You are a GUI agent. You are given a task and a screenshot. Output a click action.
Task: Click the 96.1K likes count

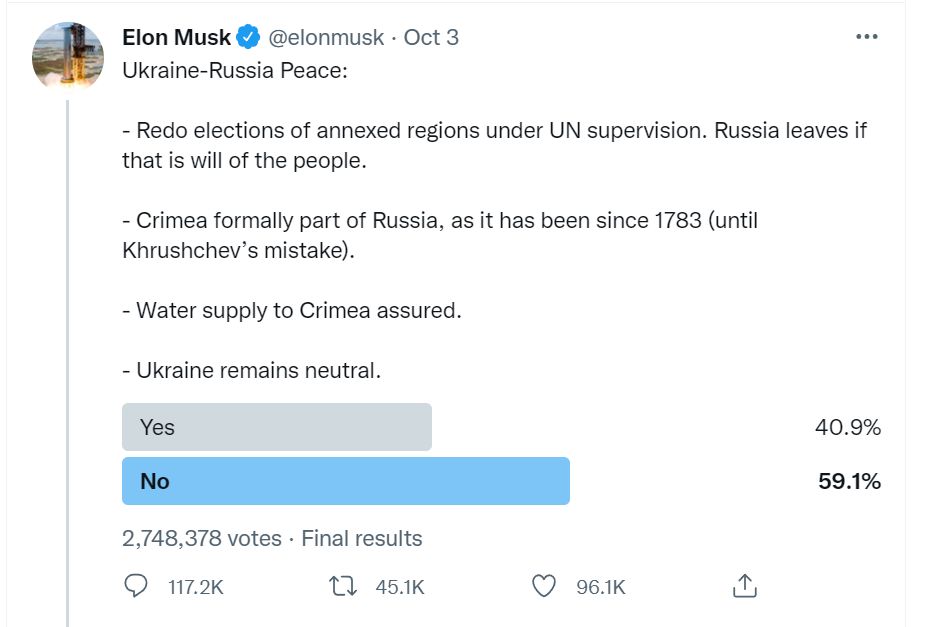pos(600,587)
